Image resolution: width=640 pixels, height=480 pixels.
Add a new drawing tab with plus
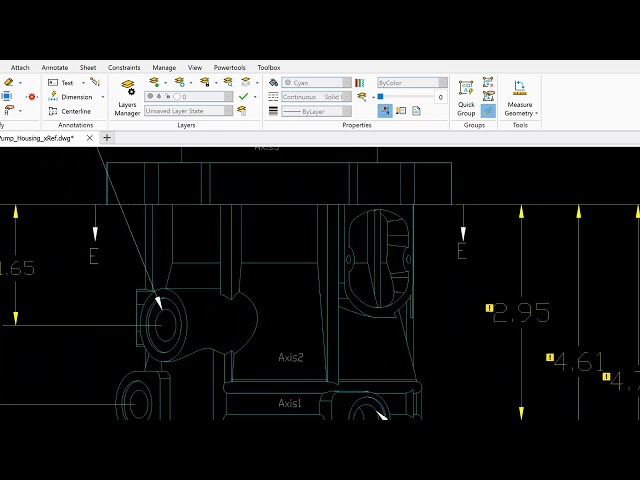tap(107, 138)
